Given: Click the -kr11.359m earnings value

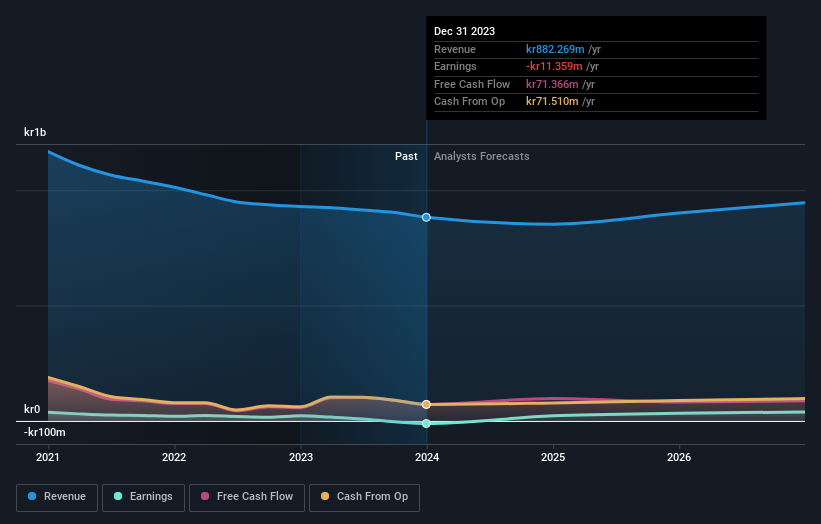Looking at the screenshot, I should [x=554, y=66].
